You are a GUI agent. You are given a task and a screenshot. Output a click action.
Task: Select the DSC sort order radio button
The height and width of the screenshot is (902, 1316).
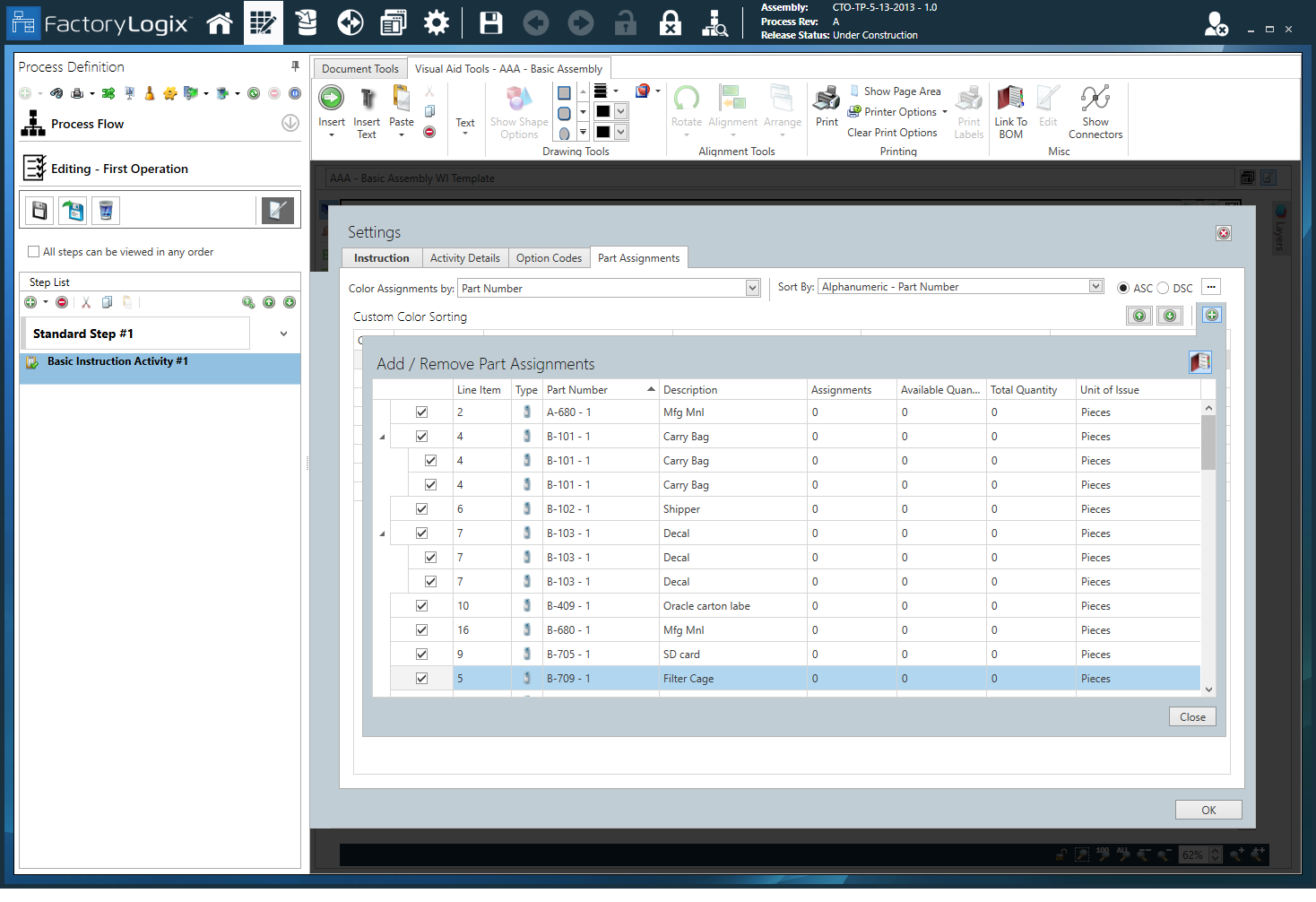pyautogui.click(x=1163, y=288)
